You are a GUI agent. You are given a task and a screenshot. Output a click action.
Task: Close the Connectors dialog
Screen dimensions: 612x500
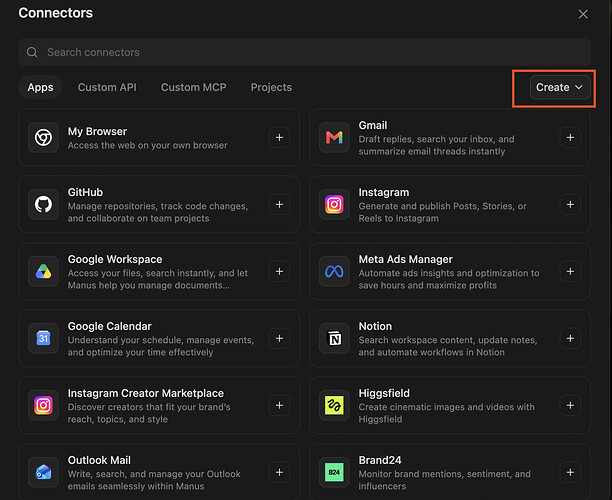(x=583, y=14)
